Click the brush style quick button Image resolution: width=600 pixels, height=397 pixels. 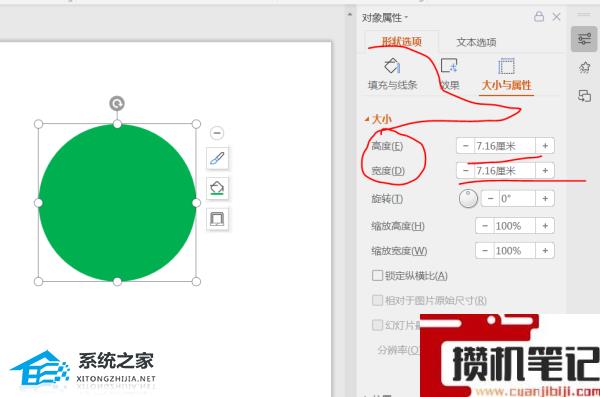tap(217, 158)
